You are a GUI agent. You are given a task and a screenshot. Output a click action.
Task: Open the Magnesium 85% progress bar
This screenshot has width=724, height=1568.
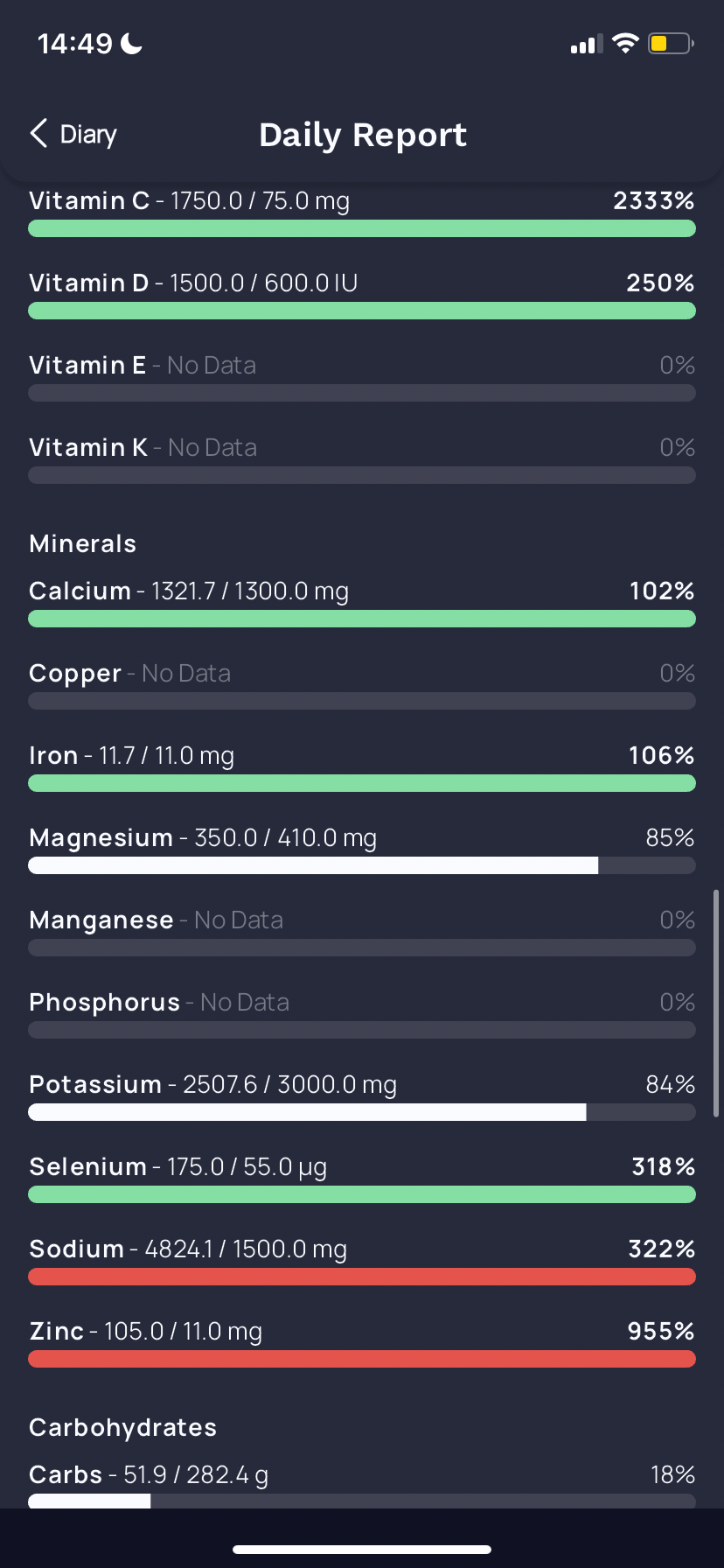(362, 865)
